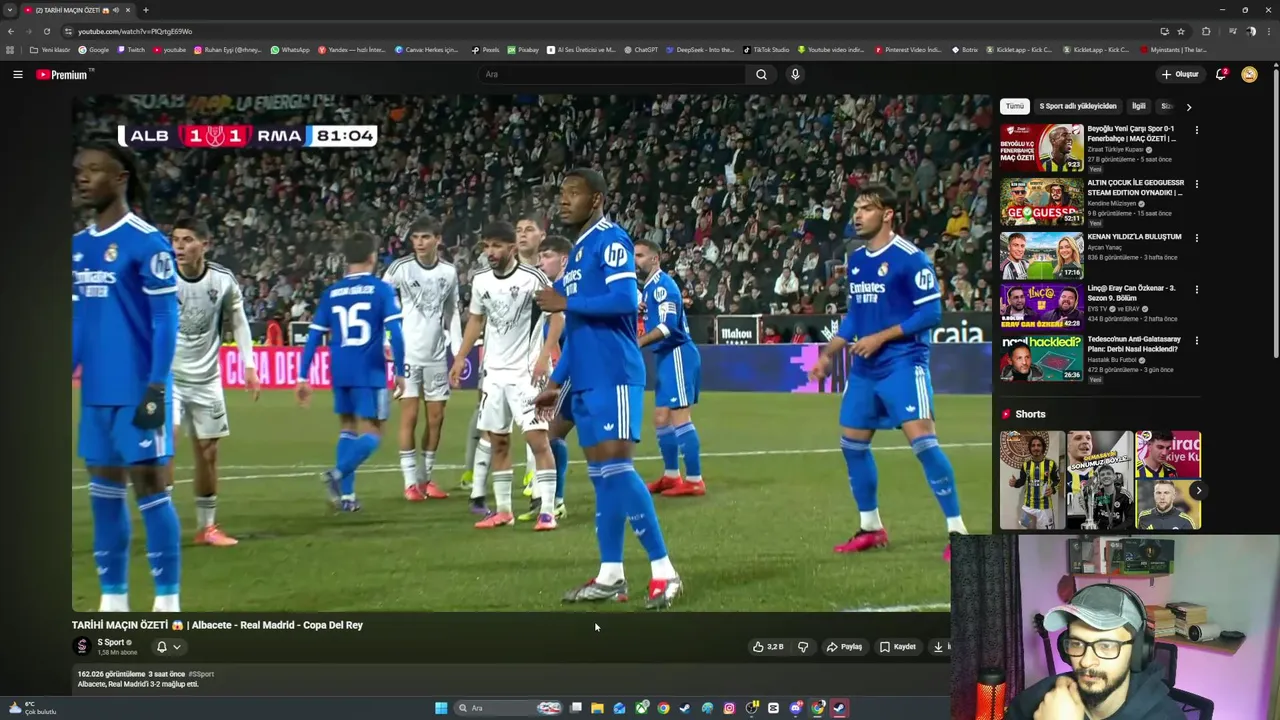
Task: Like the video with thumbs-up
Action: (768, 647)
